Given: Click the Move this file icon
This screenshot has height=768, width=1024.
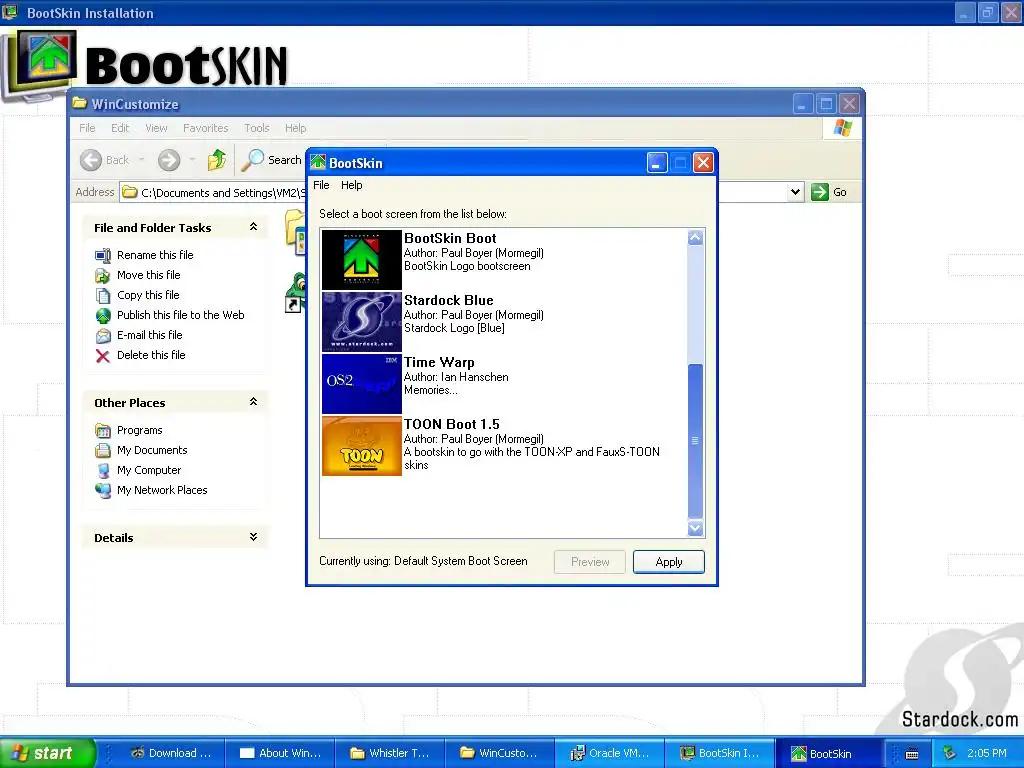Looking at the screenshot, I should pos(103,276).
